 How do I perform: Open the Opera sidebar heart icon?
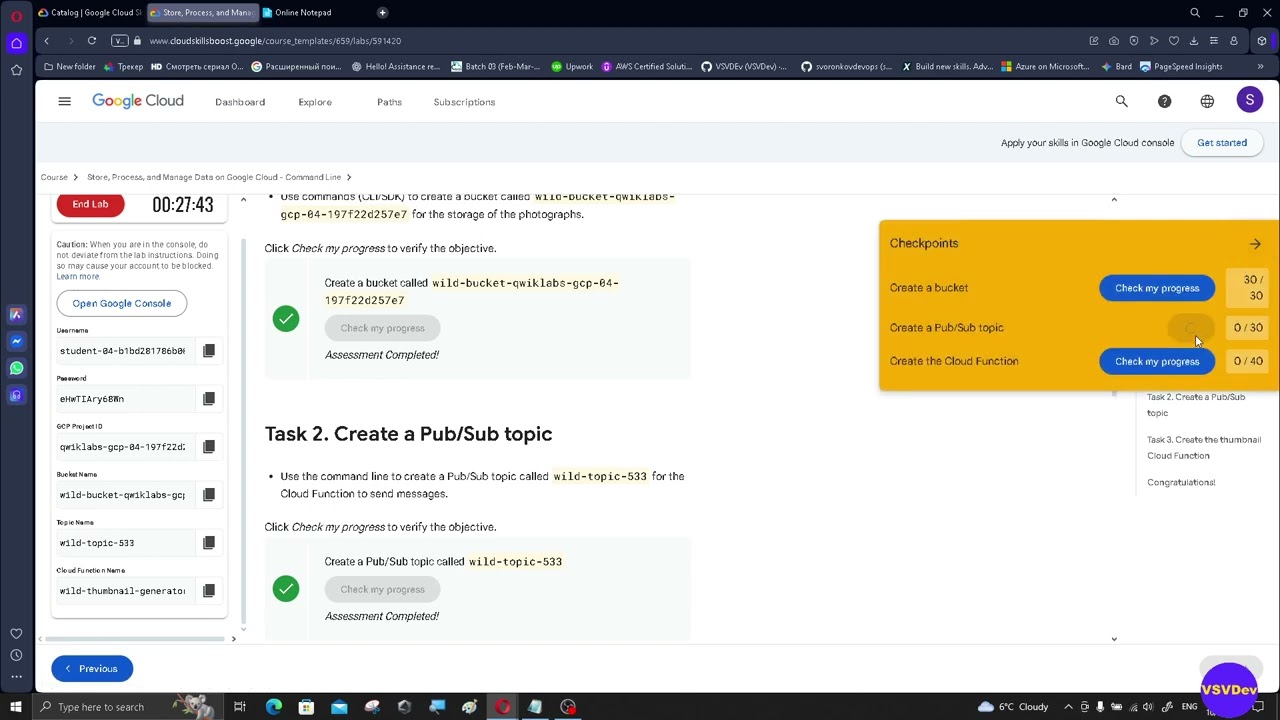pyautogui.click(x=16, y=634)
